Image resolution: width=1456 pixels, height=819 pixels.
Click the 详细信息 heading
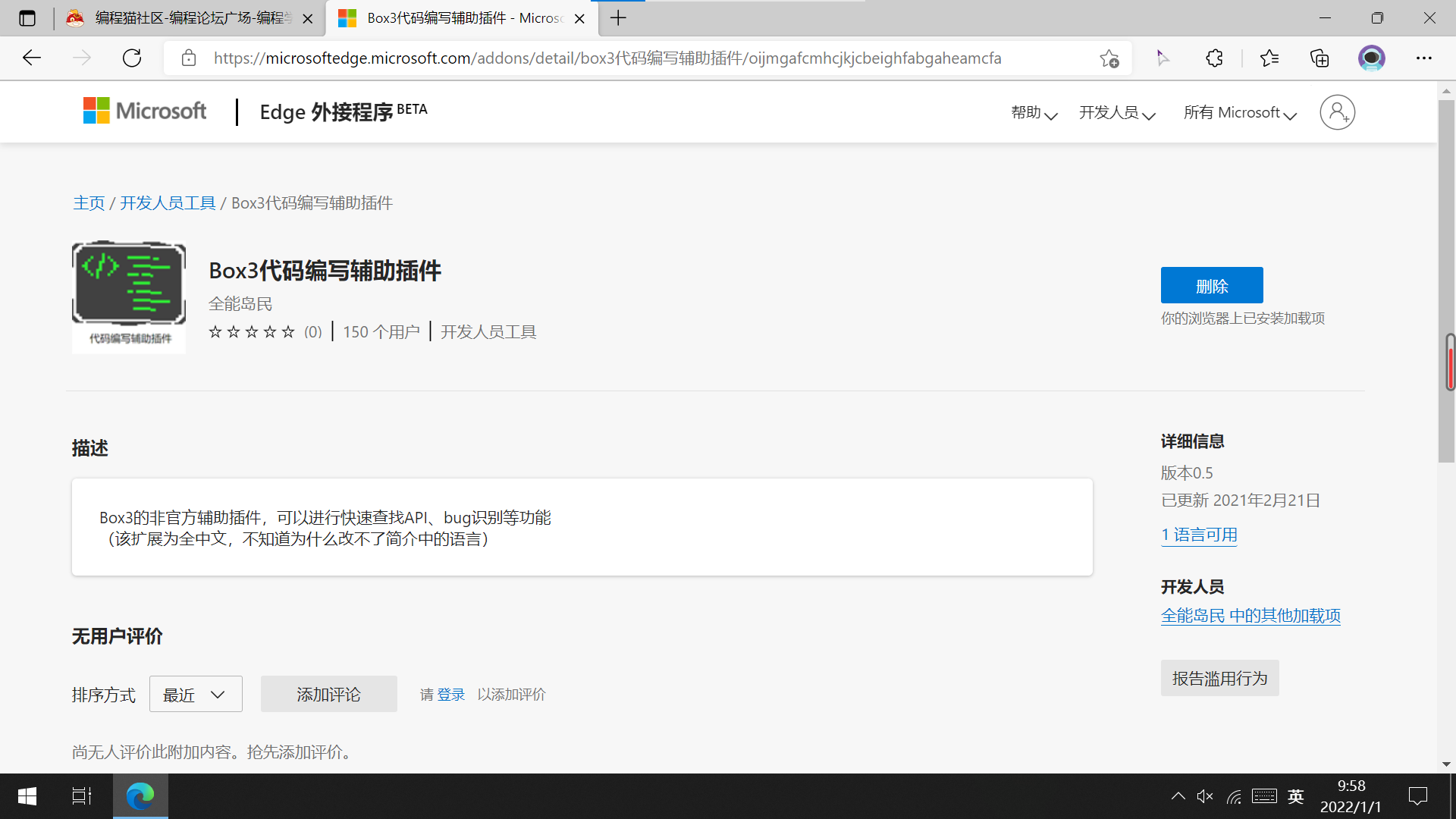point(1193,441)
